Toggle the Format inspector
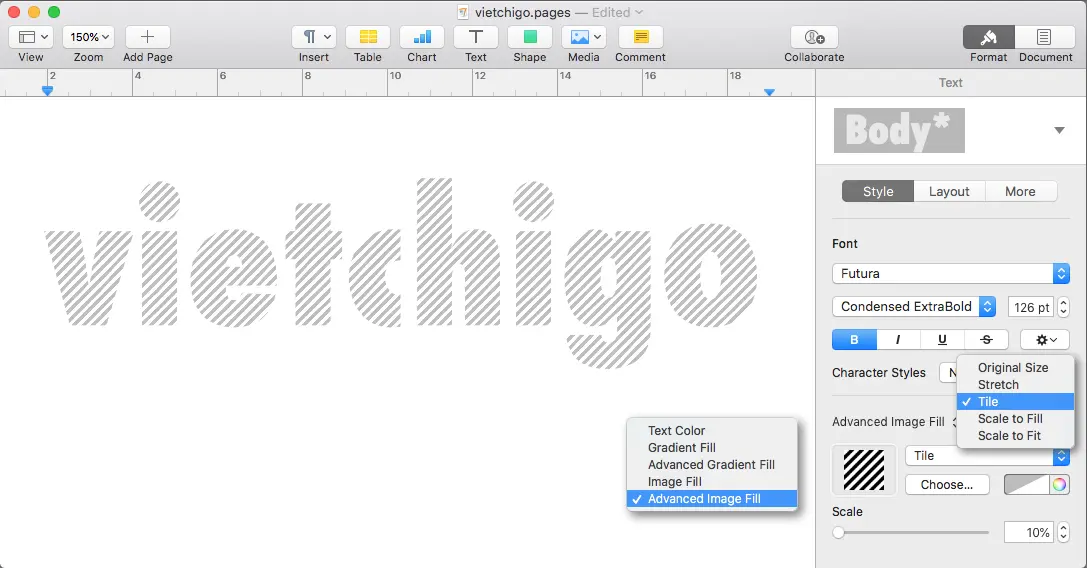The height and width of the screenshot is (568, 1087). pyautogui.click(x=989, y=37)
